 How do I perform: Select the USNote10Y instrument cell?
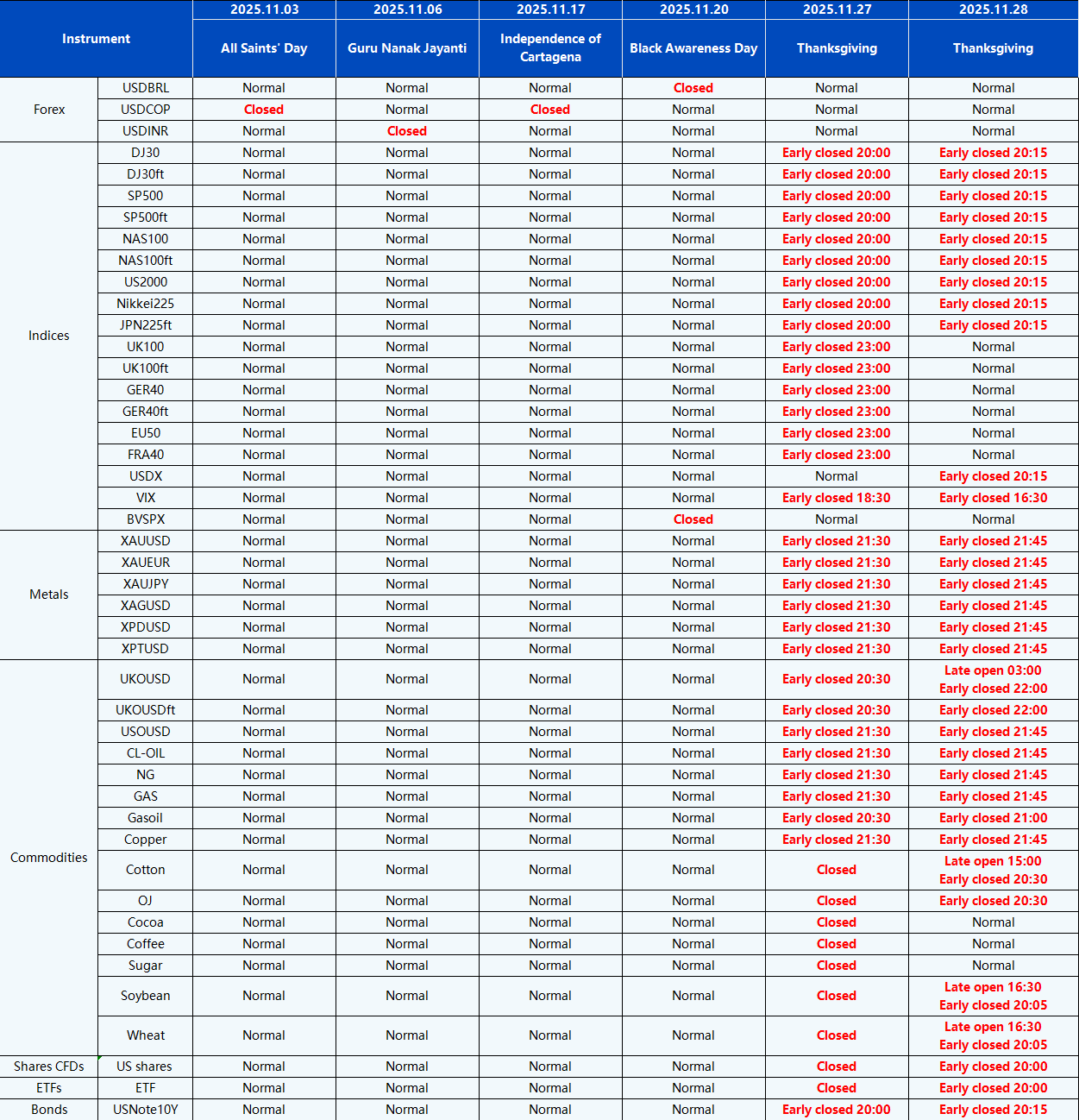pyautogui.click(x=146, y=1110)
